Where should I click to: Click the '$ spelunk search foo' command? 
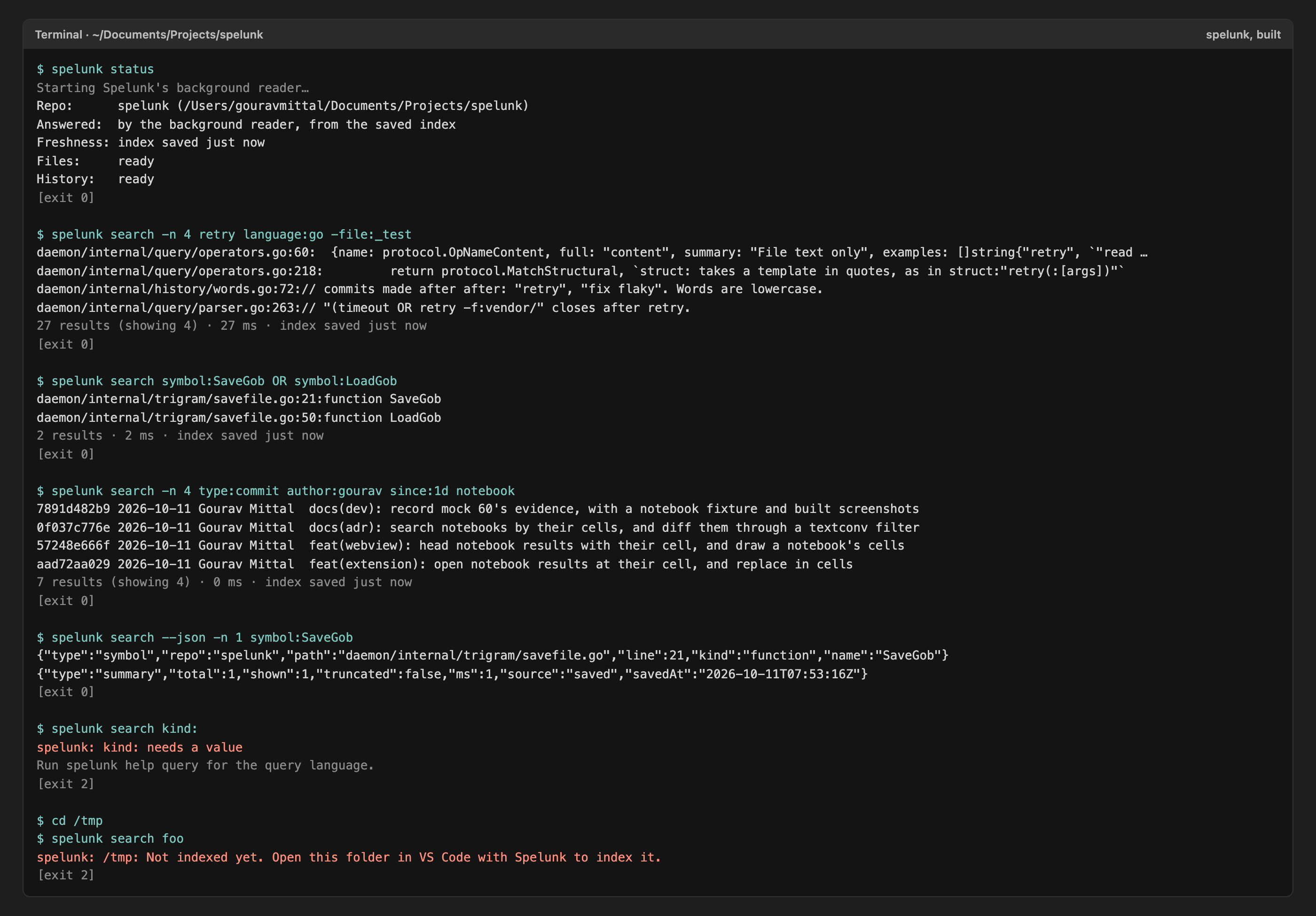click(x=110, y=838)
